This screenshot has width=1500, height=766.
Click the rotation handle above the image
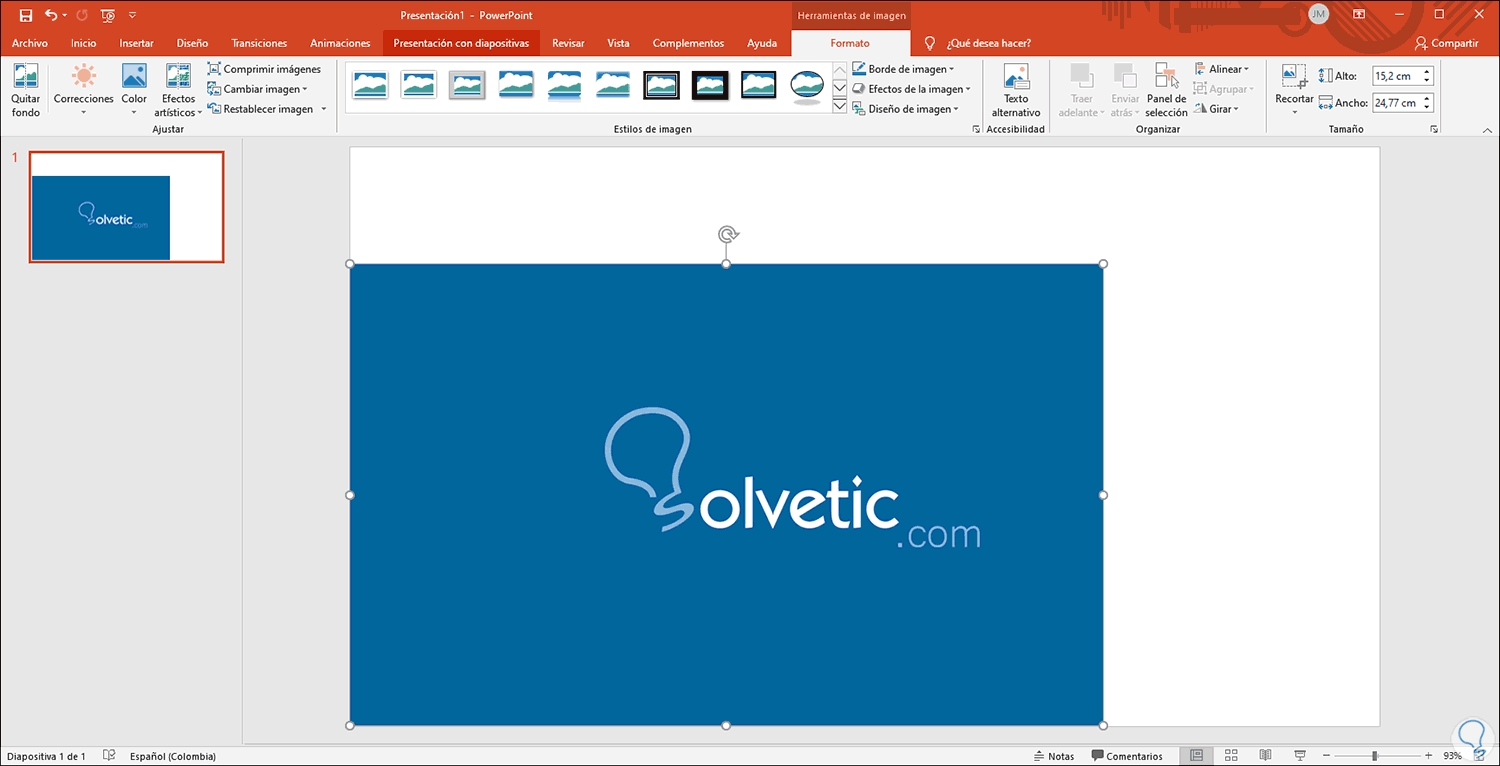pyautogui.click(x=727, y=234)
